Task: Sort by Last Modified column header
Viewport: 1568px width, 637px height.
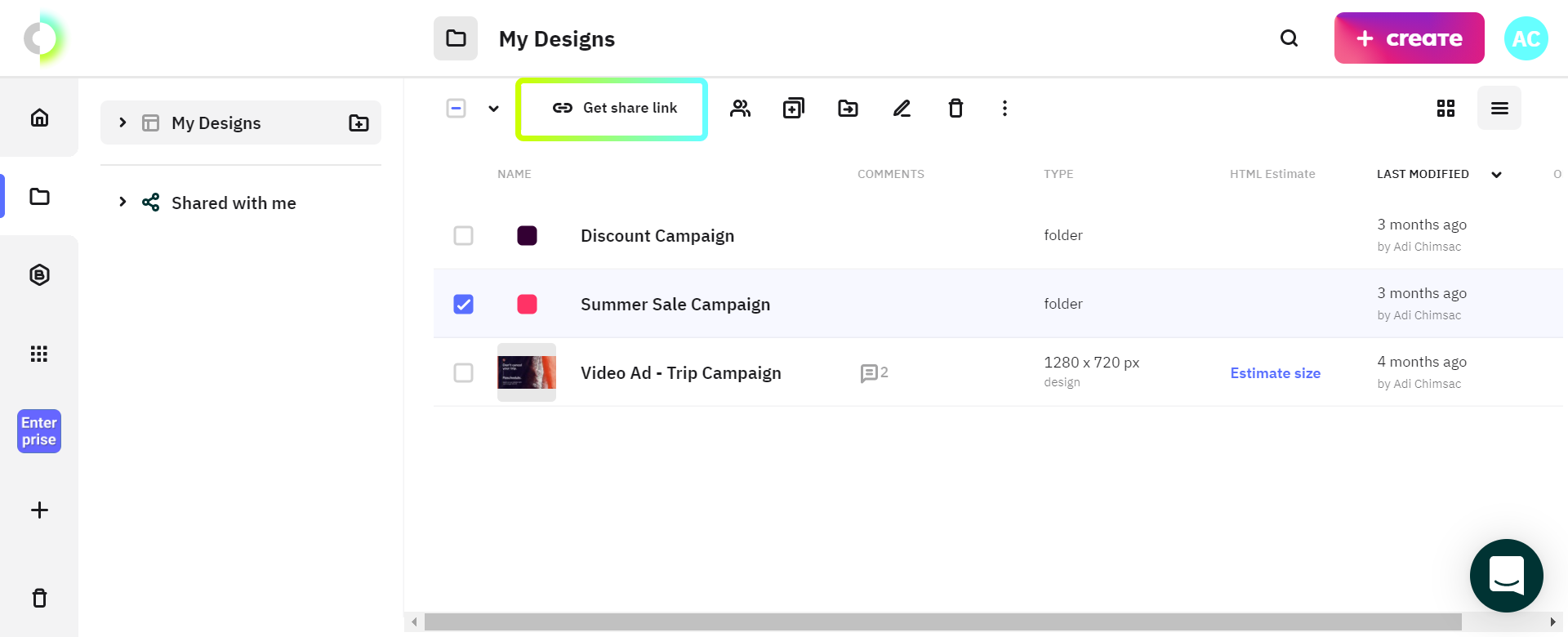Action: (x=1423, y=174)
